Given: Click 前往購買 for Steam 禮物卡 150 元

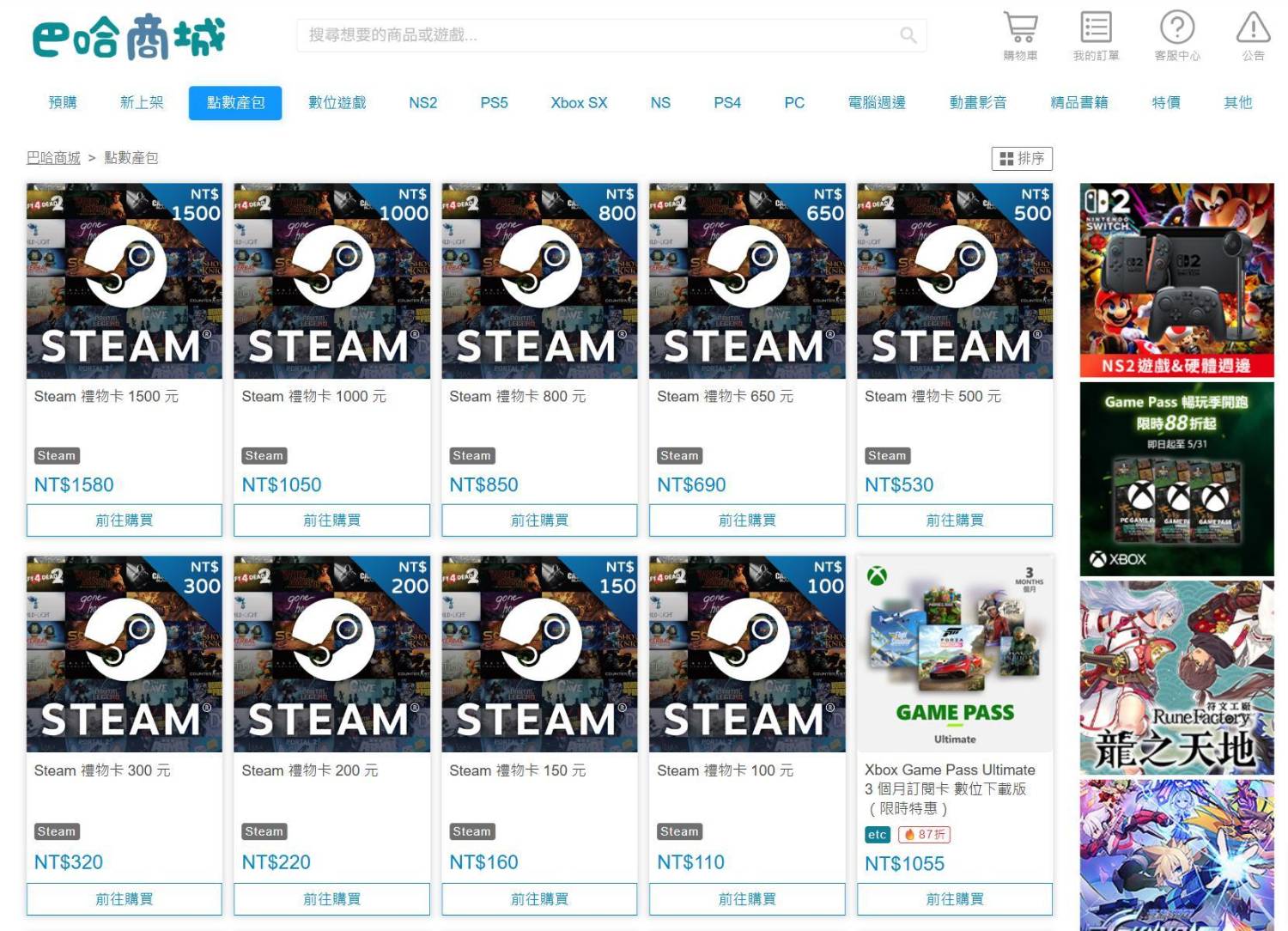Looking at the screenshot, I should click(540, 899).
